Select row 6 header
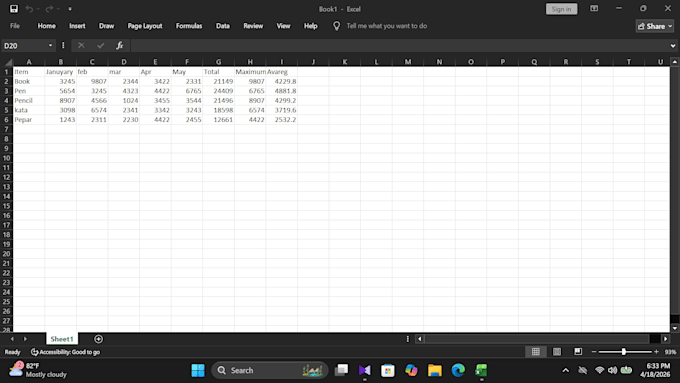This screenshot has height=383, width=680. [x=7, y=120]
